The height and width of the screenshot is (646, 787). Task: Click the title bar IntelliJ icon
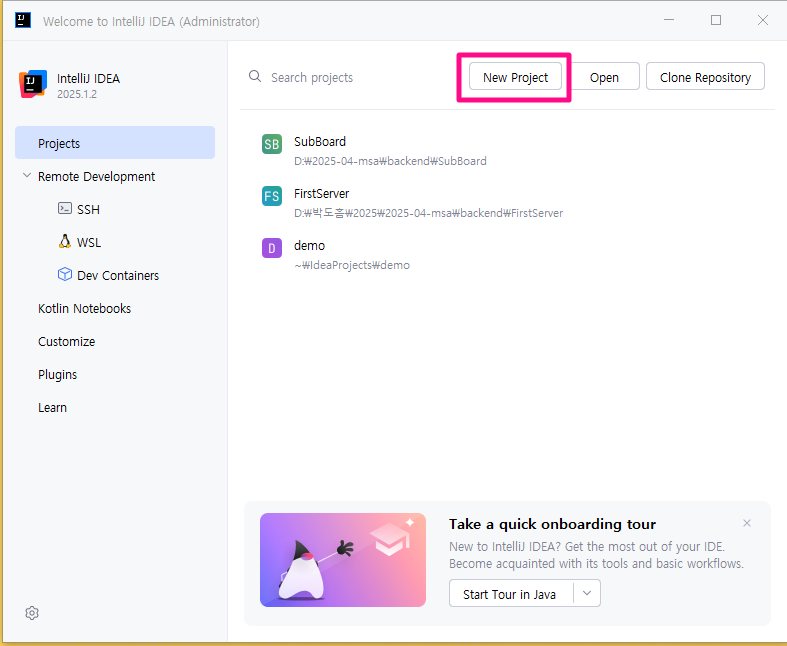click(23, 21)
